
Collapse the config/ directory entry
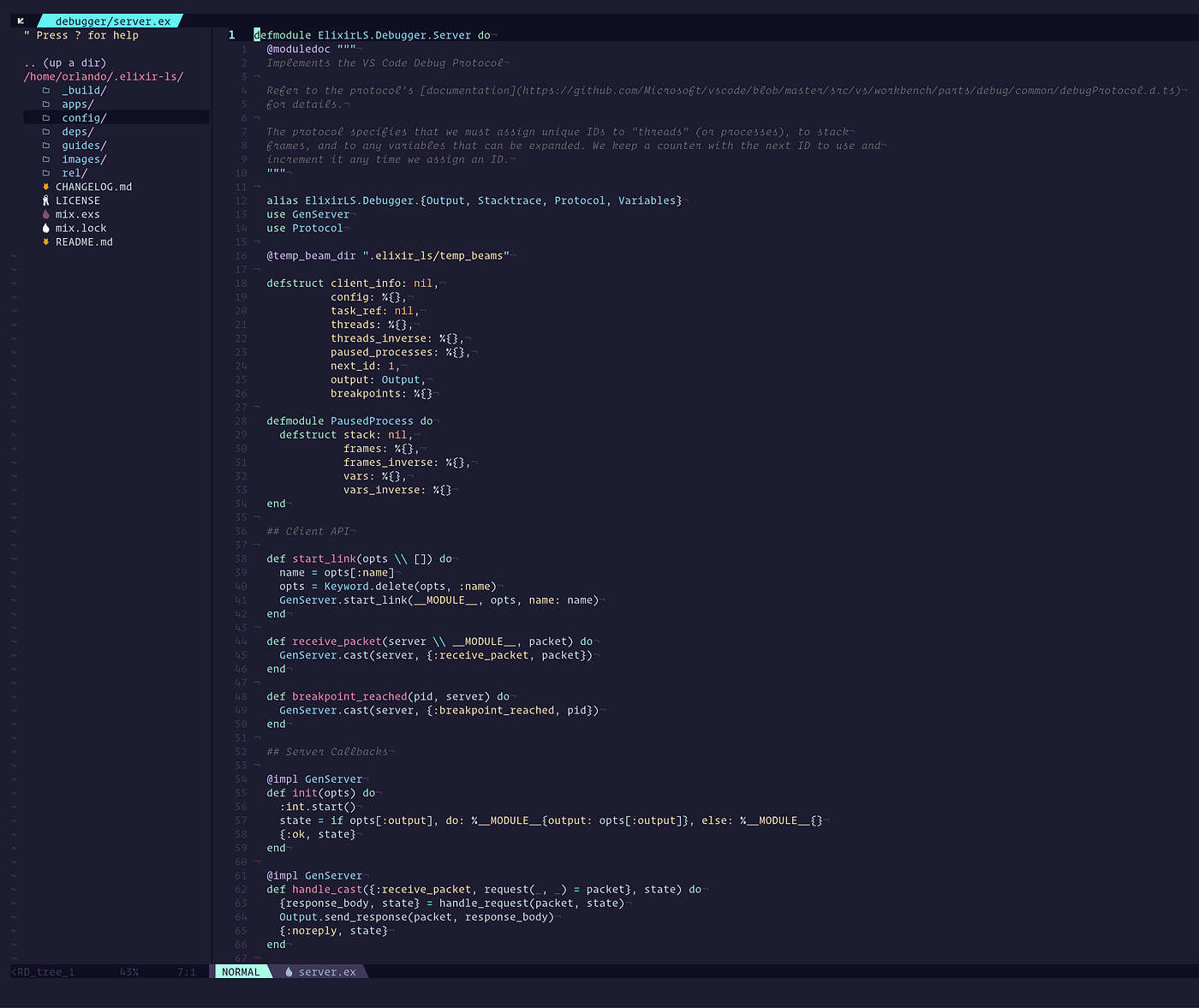click(83, 117)
